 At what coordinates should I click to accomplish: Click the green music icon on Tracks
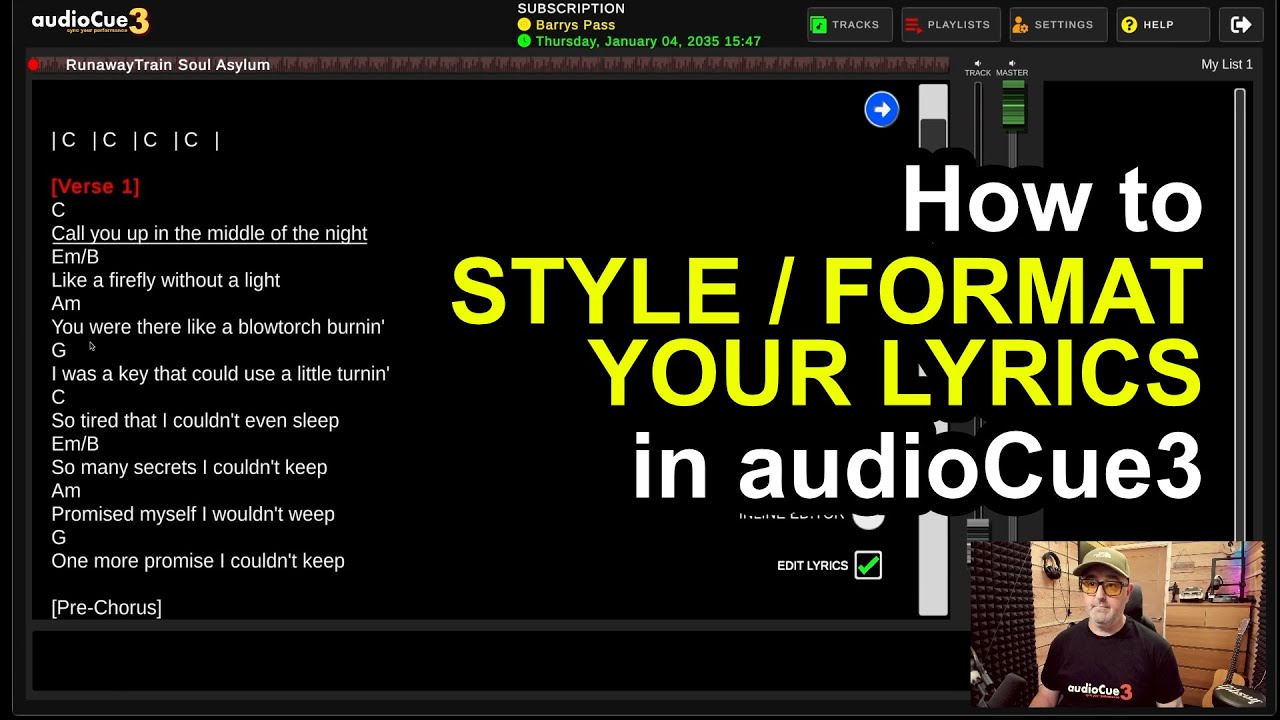pos(819,25)
